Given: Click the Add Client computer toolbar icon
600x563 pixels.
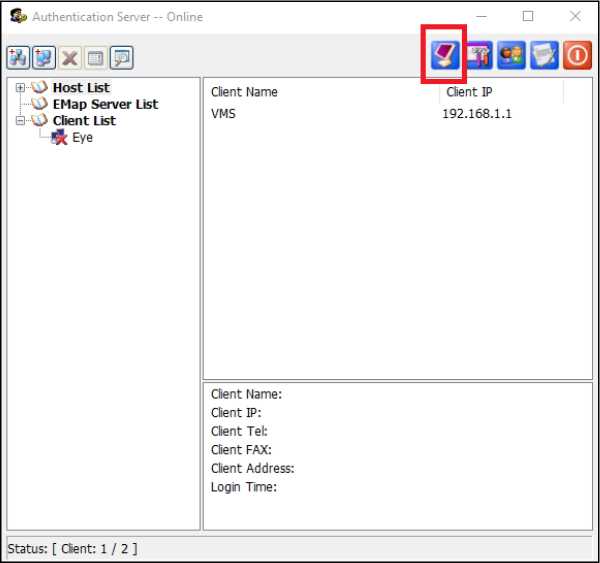Looking at the screenshot, I should [43, 58].
